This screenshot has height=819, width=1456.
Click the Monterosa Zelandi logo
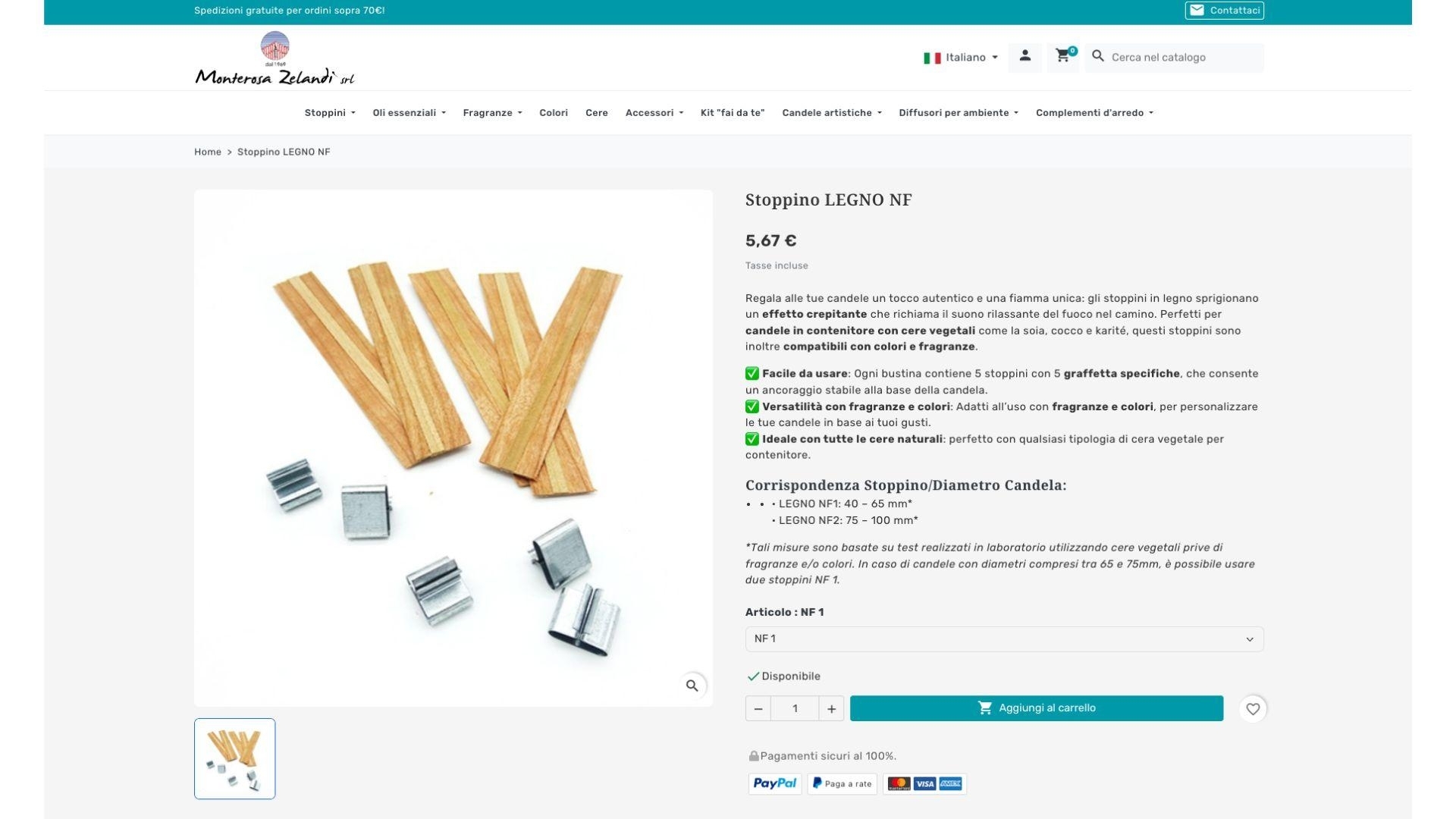(275, 58)
